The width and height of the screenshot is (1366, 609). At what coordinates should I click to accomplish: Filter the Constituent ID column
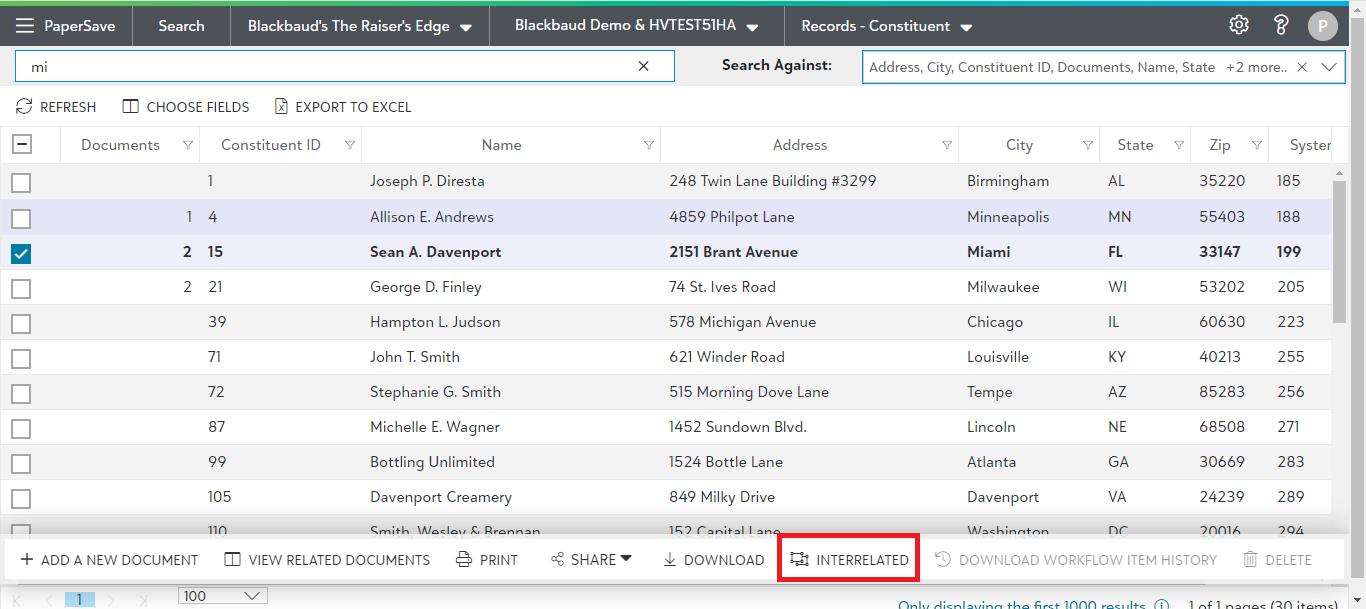[349, 145]
